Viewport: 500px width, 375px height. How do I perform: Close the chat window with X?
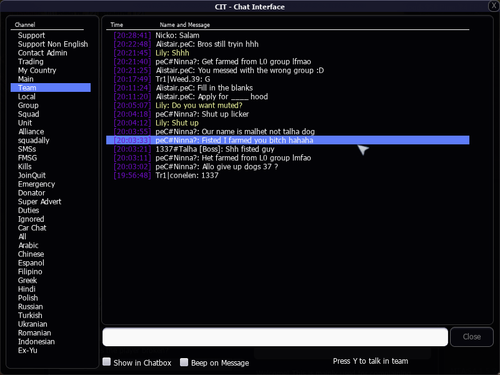494,6
